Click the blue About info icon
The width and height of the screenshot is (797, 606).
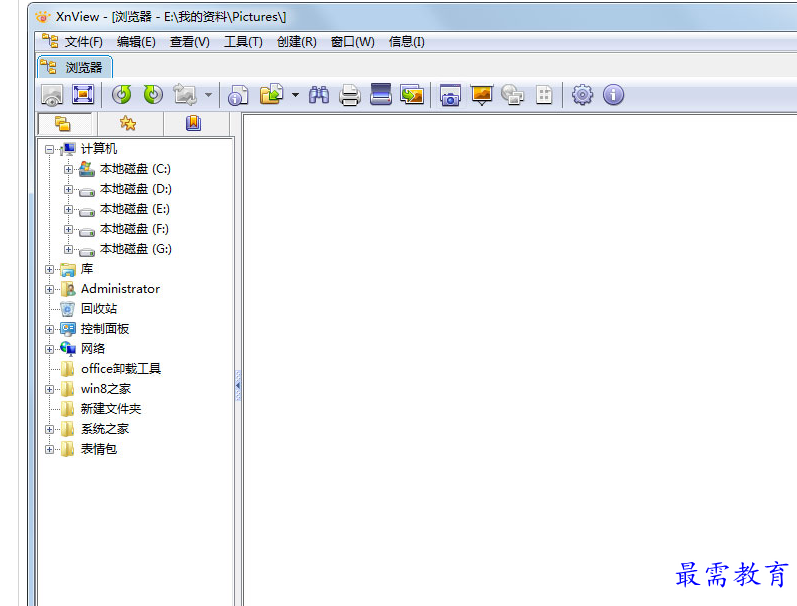point(614,95)
